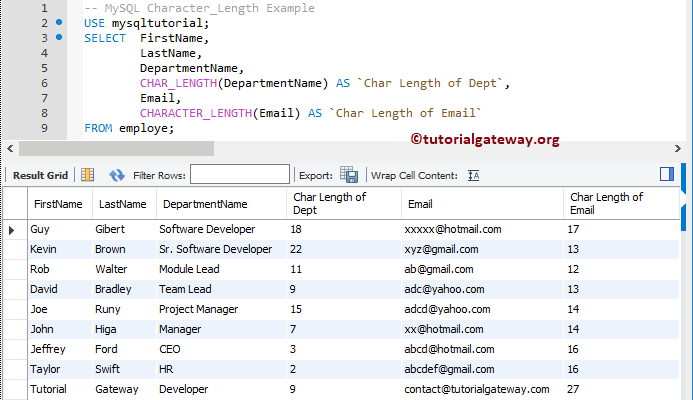The width and height of the screenshot is (693, 400).
Task: Click the Email column header
Action: (x=420, y=204)
